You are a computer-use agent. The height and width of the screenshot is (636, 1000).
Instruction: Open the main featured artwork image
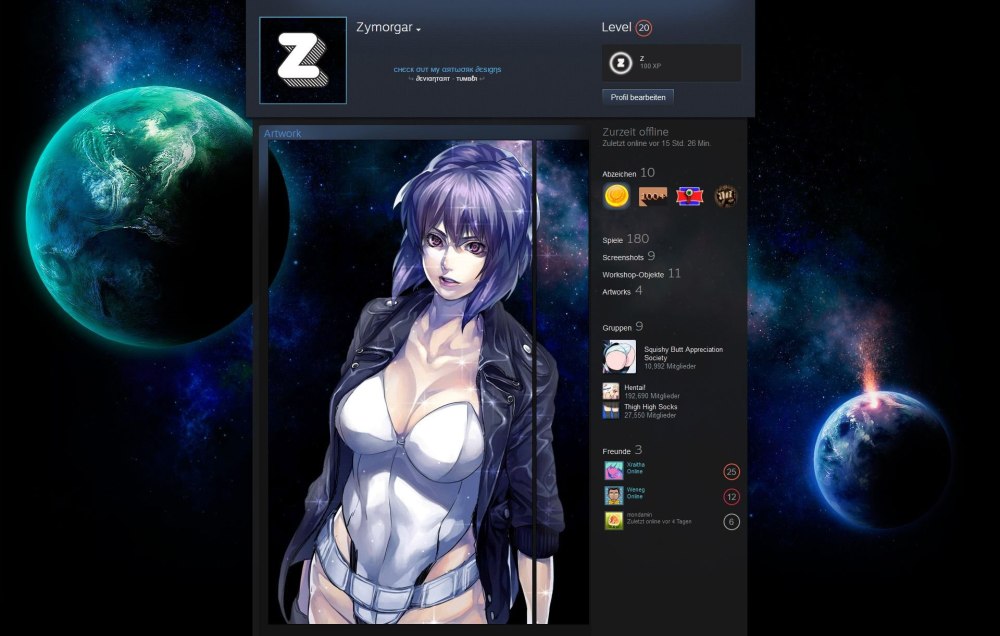tap(400, 382)
